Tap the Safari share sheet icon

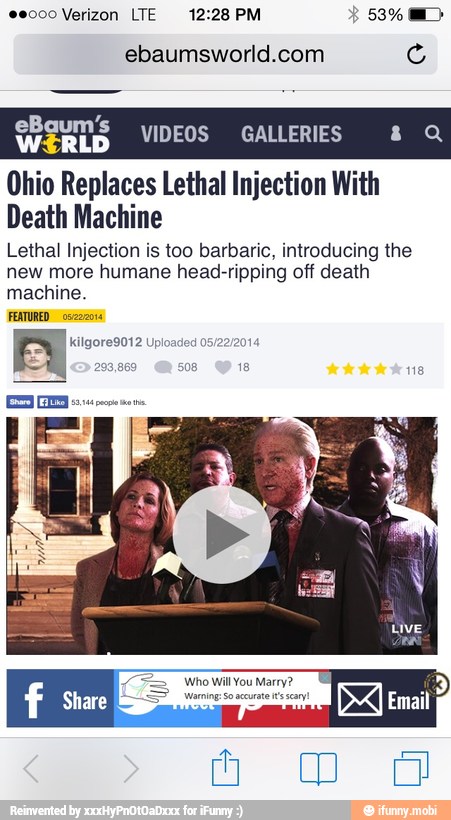(226, 768)
